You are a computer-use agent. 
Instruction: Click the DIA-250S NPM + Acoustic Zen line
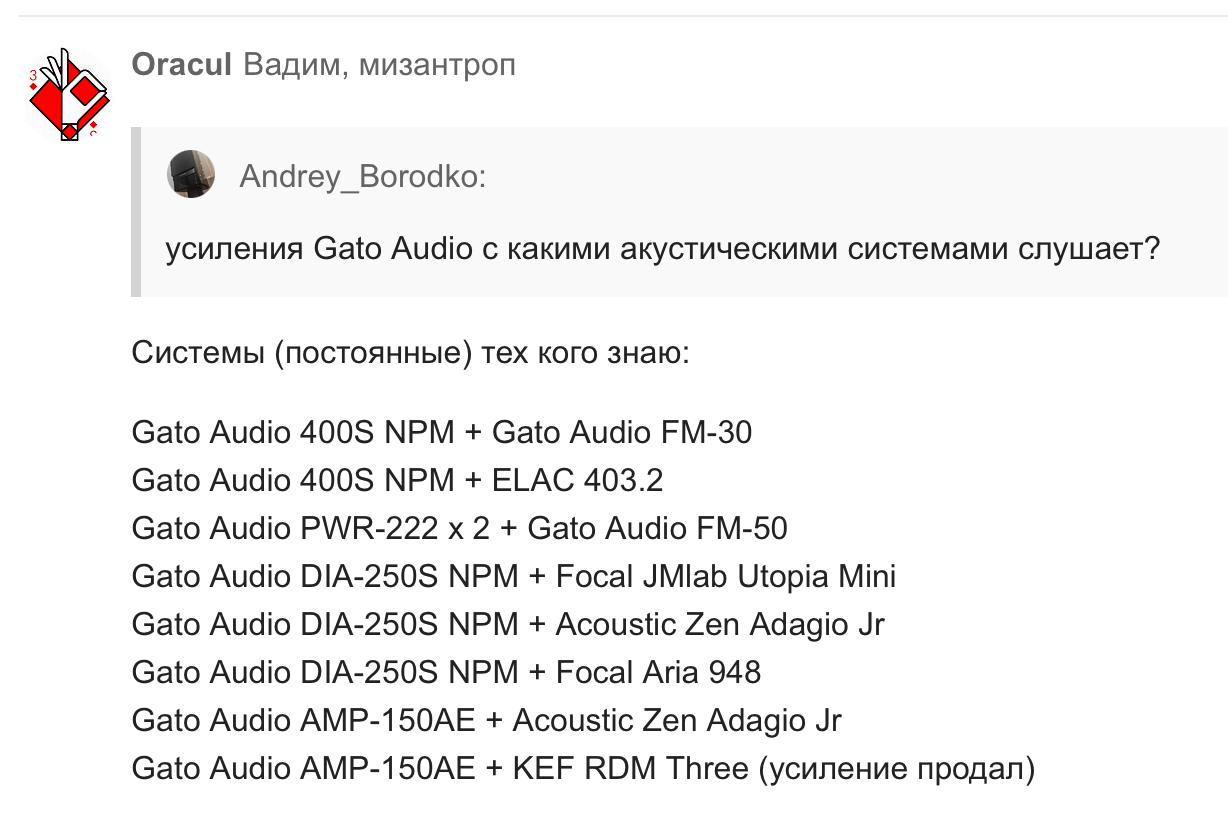pos(509,624)
